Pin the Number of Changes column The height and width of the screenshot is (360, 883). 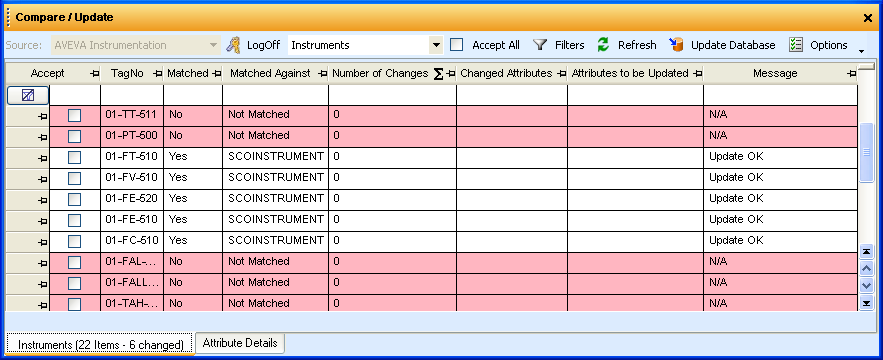coord(450,74)
